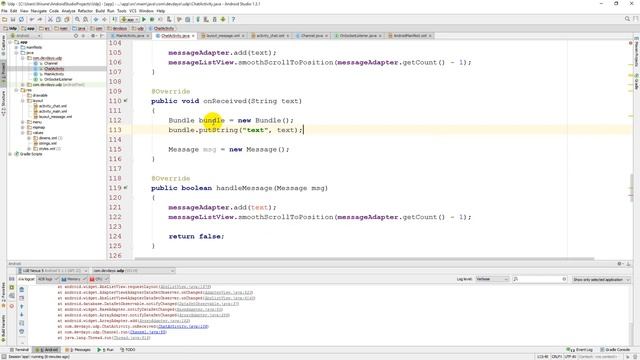This screenshot has height=360, width=640.
Task: Expand the menu folder node
Action: pyautogui.click(x=23, y=122)
